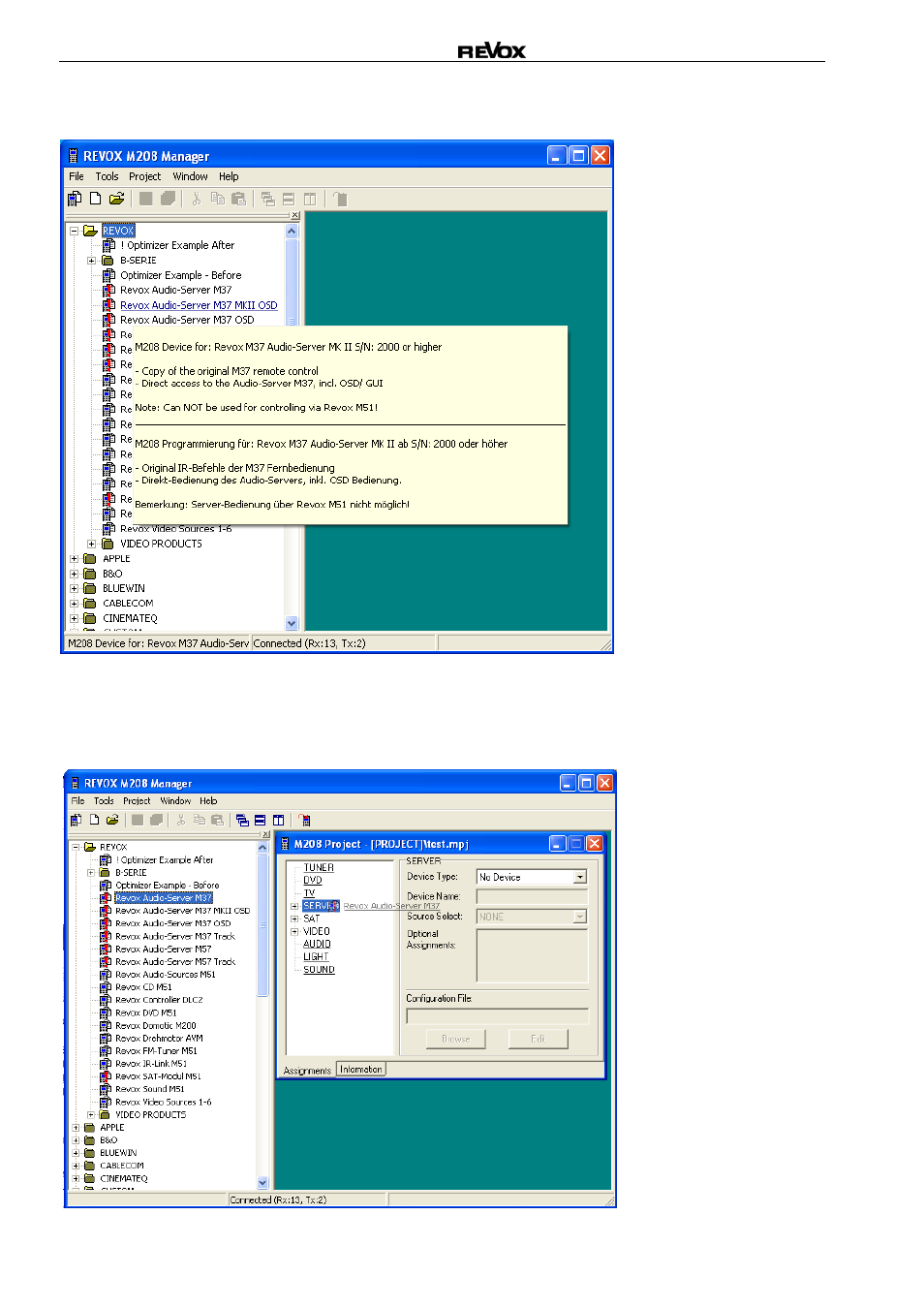Select AUDIO in the M208 Project tree
924x1308 pixels.
tap(317, 944)
